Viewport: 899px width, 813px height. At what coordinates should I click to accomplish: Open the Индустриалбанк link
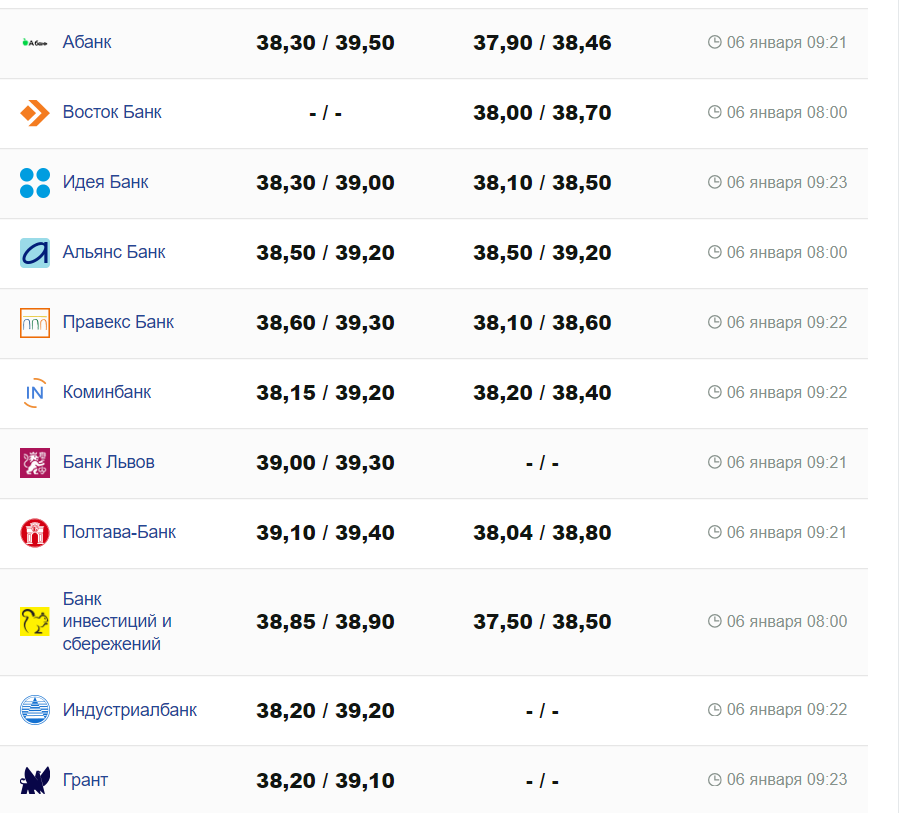click(130, 710)
